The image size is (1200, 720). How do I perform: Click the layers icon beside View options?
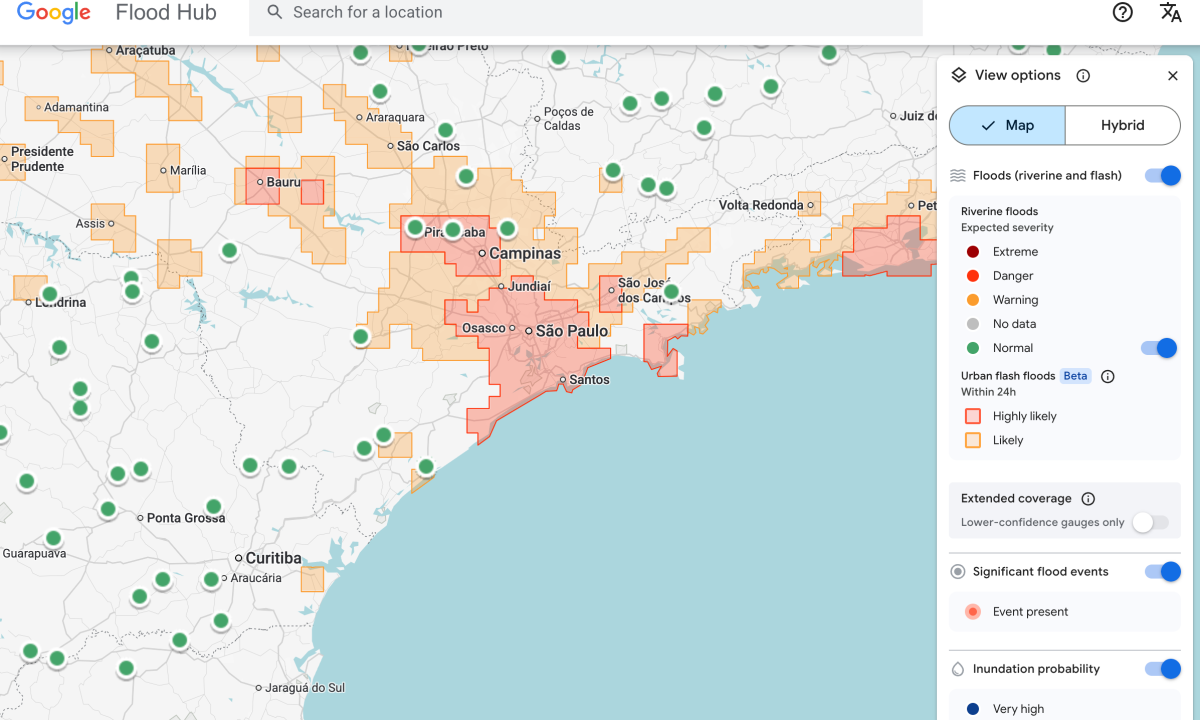click(x=959, y=75)
